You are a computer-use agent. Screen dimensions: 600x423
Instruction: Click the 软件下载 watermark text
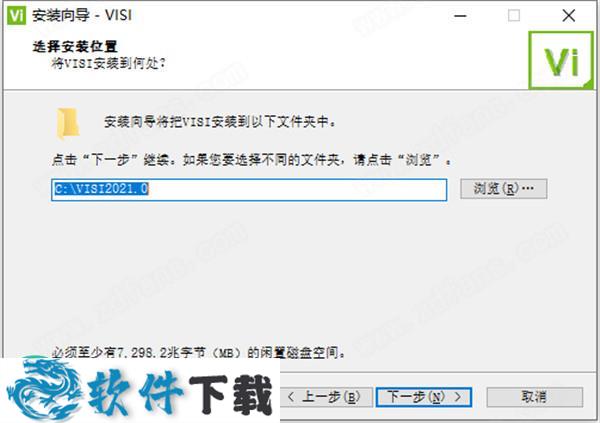[x=180, y=394]
